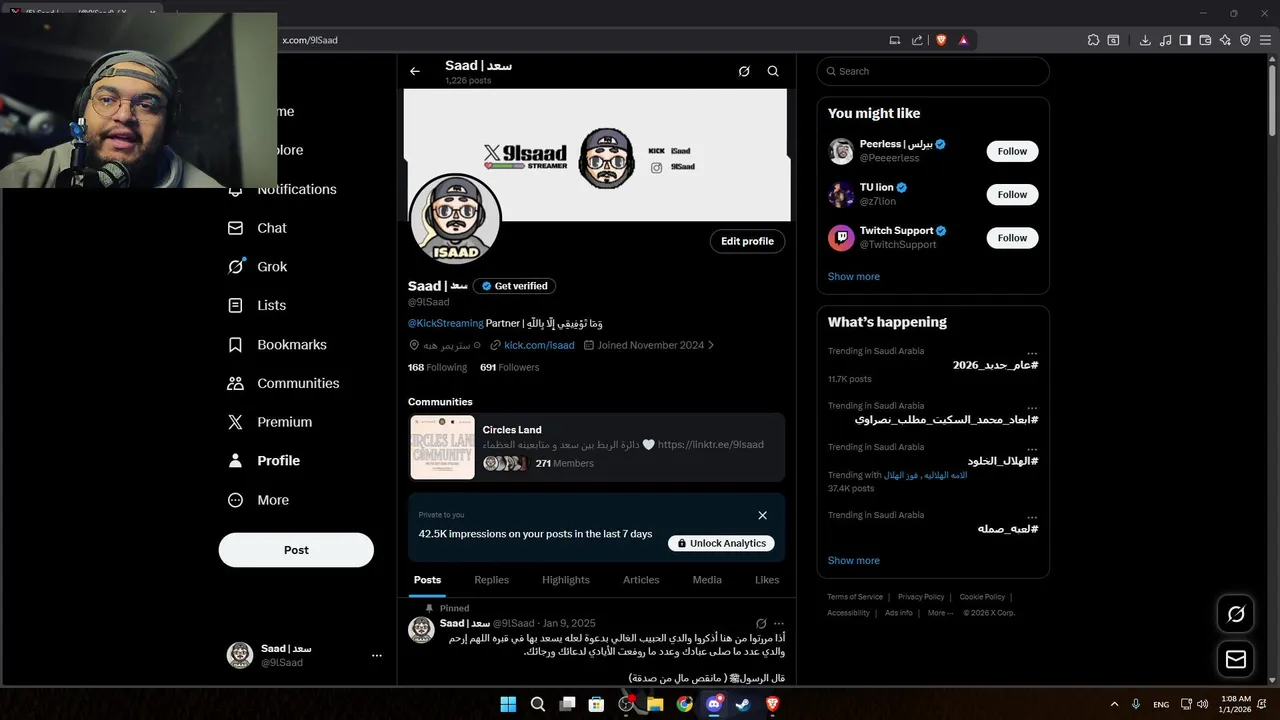Open options for the عام_جديد_2026 trend

pos(1032,352)
